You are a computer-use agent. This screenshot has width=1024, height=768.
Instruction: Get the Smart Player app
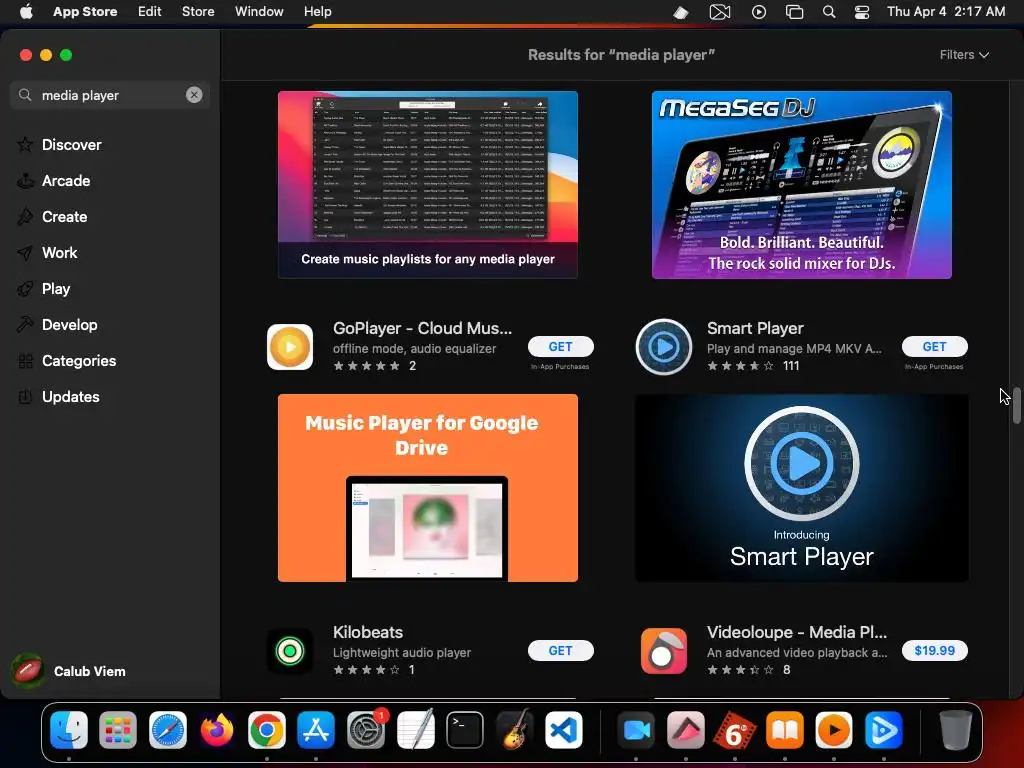(x=935, y=347)
